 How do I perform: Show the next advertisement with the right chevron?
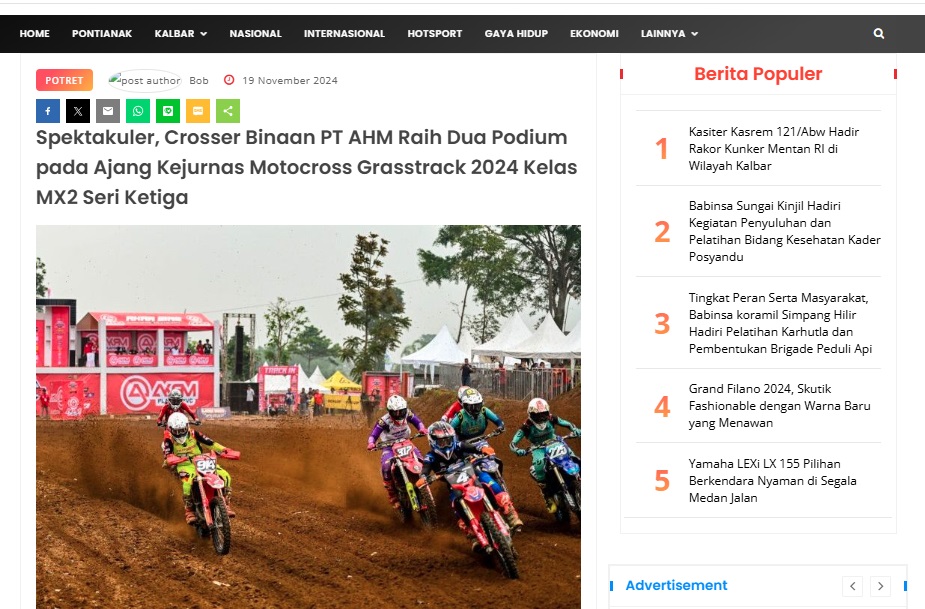[880, 586]
